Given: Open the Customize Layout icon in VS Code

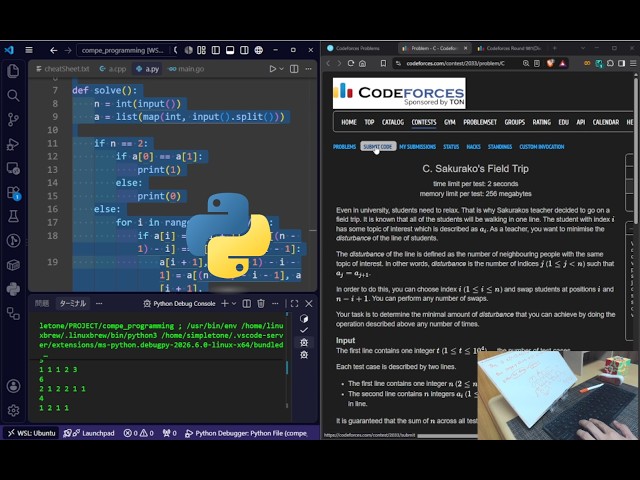Looking at the screenshot, I should (x=201, y=50).
